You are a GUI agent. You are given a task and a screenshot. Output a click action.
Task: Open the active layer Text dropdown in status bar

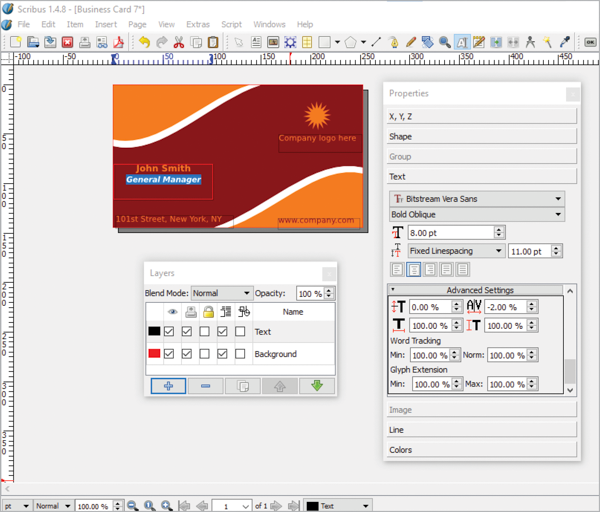coord(338,506)
